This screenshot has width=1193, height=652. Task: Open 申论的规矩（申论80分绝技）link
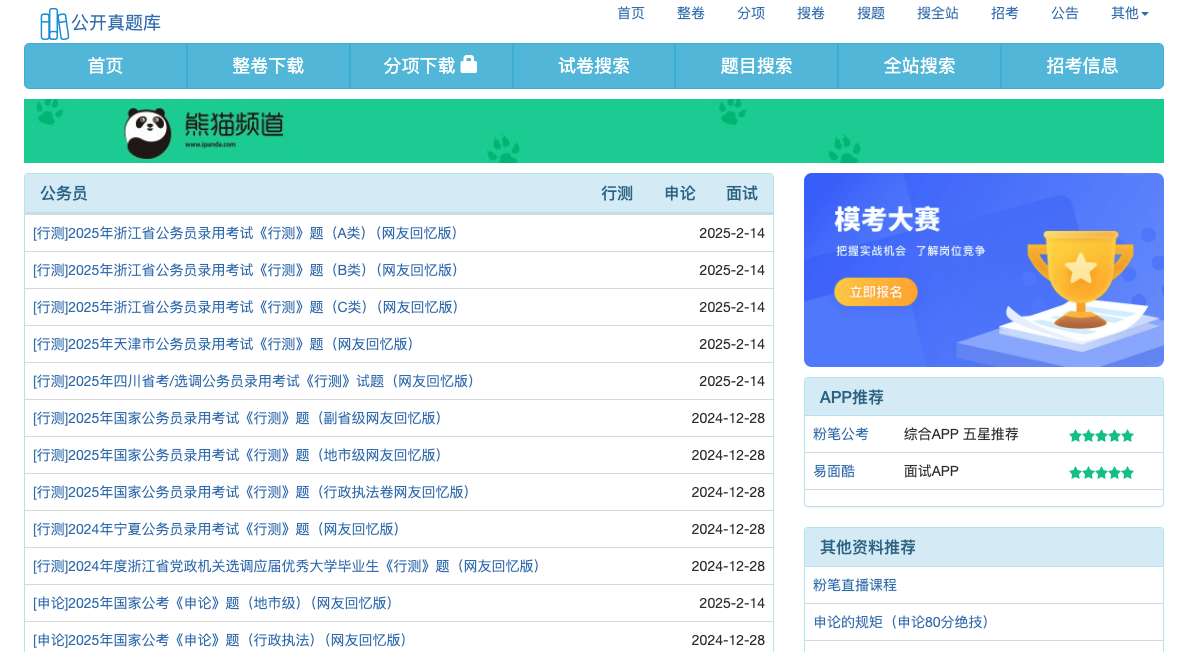click(x=901, y=622)
